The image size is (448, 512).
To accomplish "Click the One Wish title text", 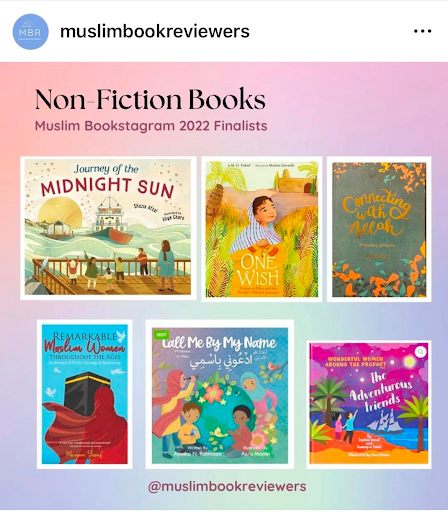I will coord(259,271).
